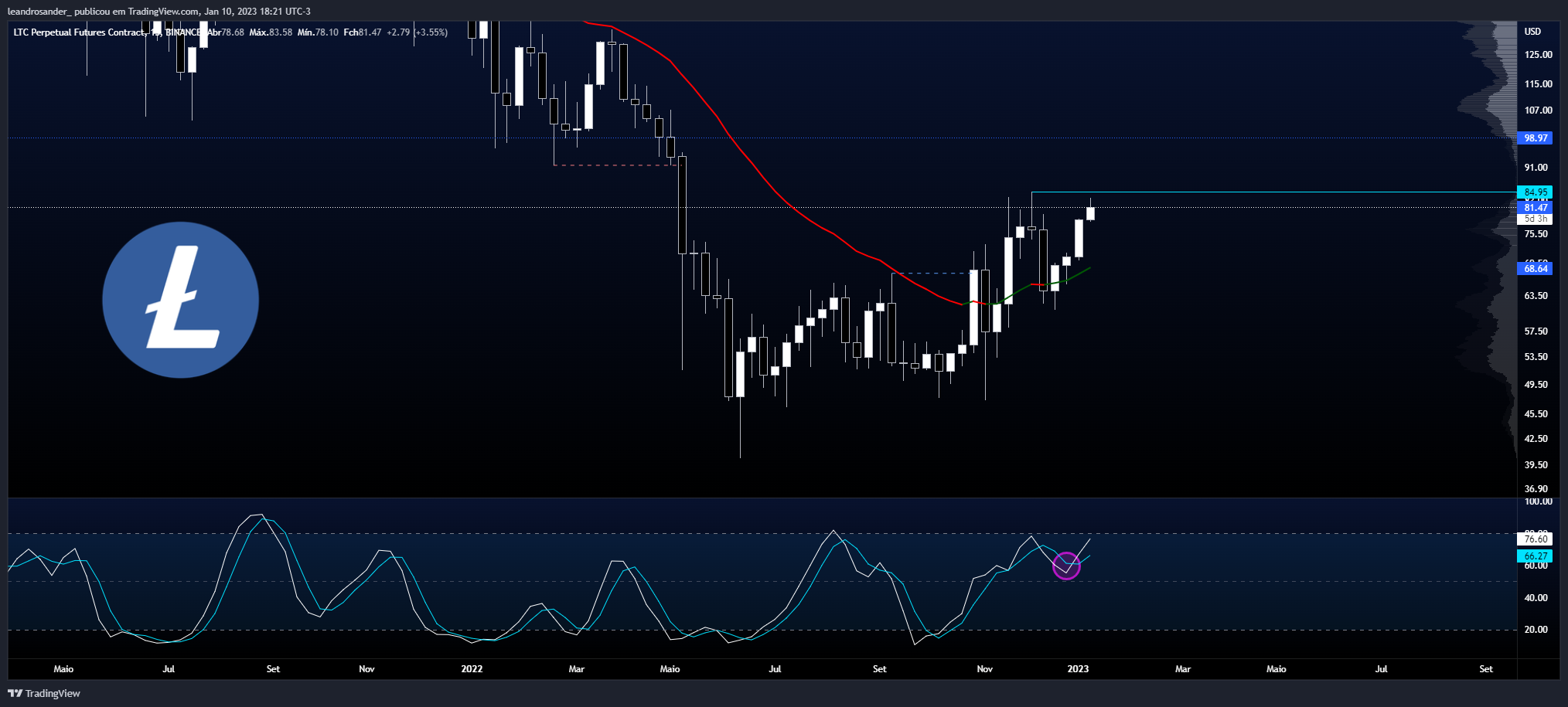Screen dimensions: 1568x707
Task: Click the Litecoin coin logo on the chart
Action: click(x=181, y=300)
